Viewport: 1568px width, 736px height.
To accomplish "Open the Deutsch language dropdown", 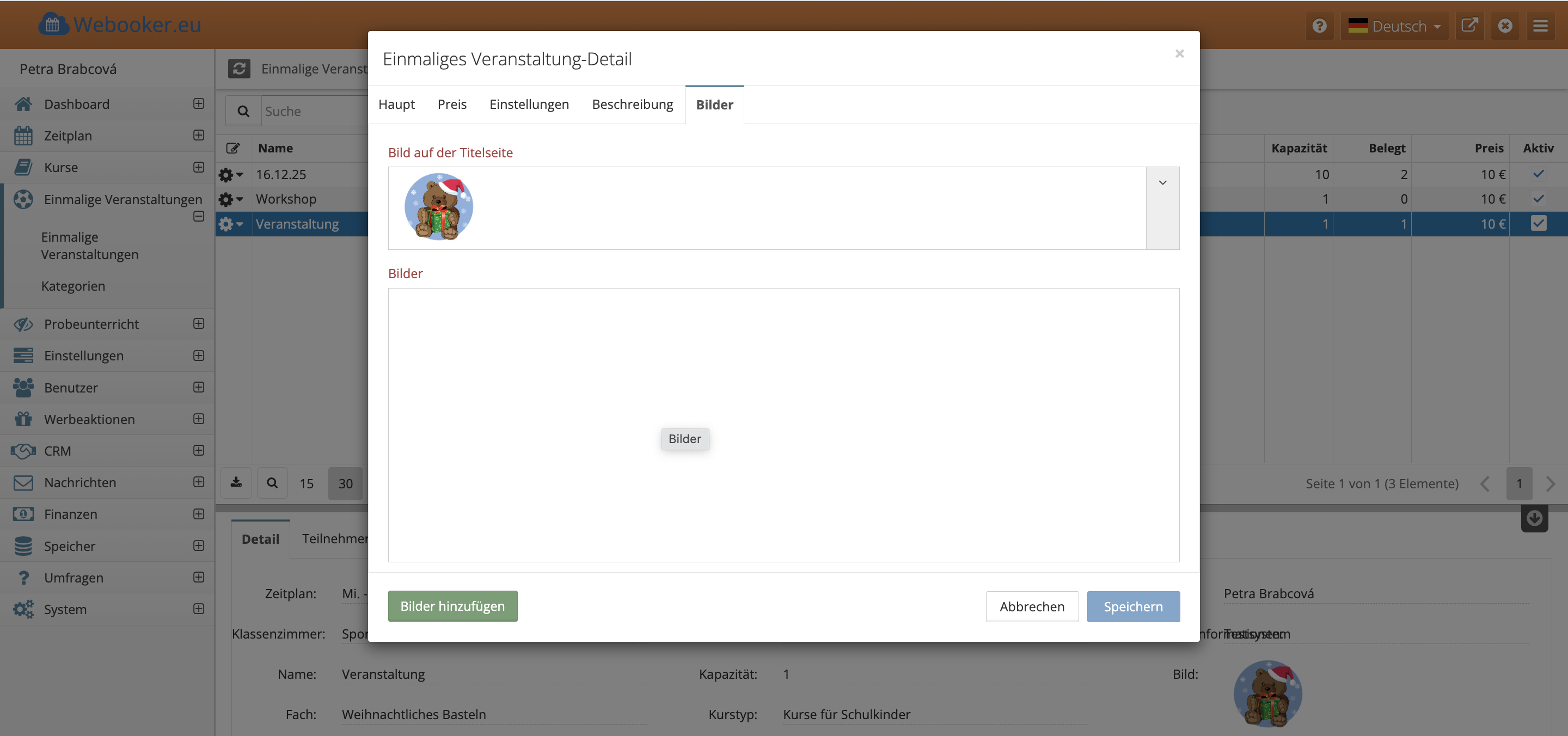I will [x=1394, y=26].
